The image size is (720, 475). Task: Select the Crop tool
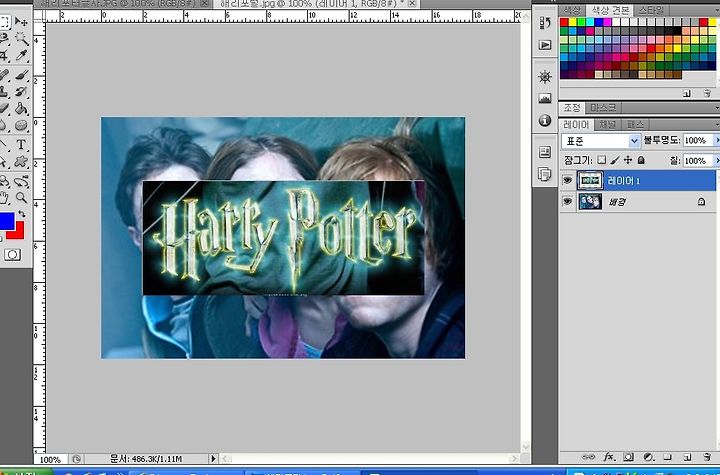click(x=4, y=56)
